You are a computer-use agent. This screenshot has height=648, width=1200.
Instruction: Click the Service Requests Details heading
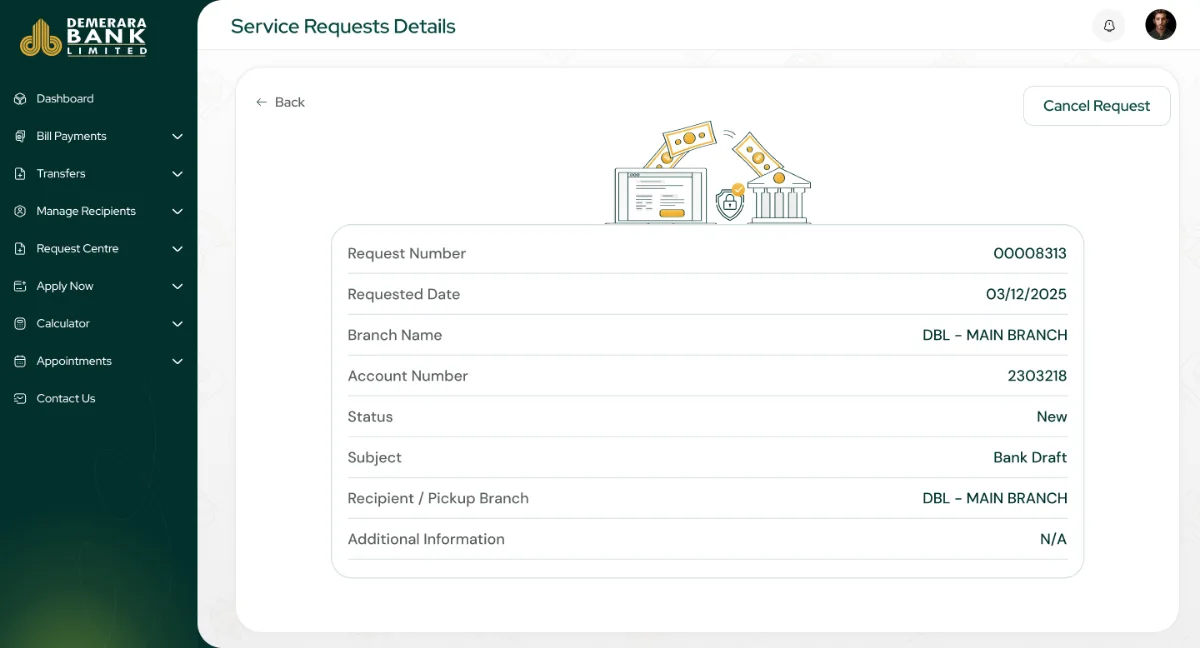[343, 27]
